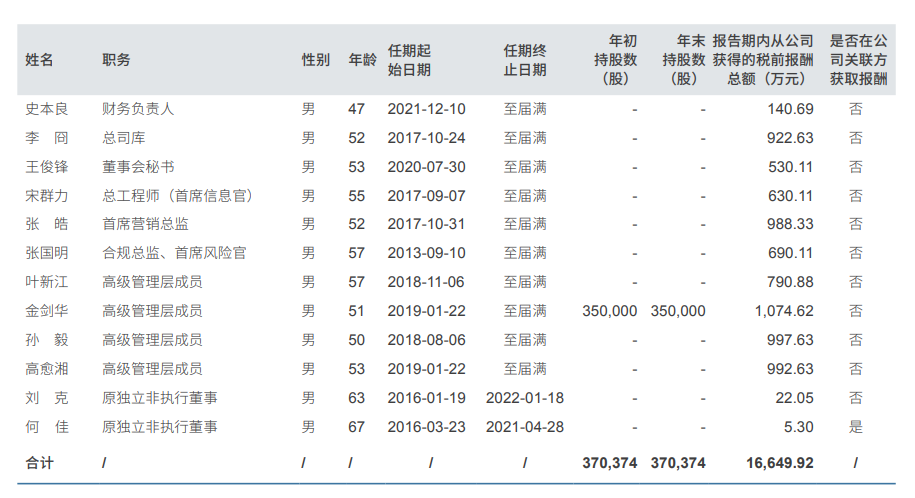The height and width of the screenshot is (498, 915).
Task: Click the name 史本良
Action: [47, 109]
